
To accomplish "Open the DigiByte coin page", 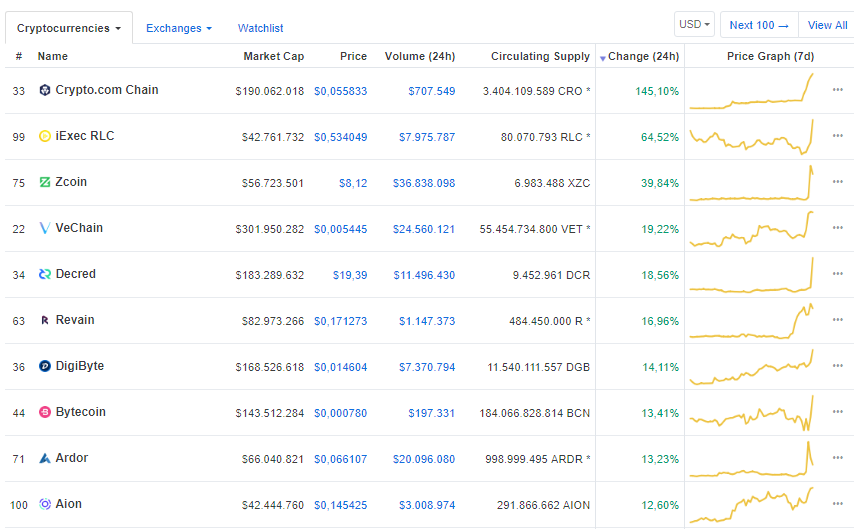I will coord(80,366).
